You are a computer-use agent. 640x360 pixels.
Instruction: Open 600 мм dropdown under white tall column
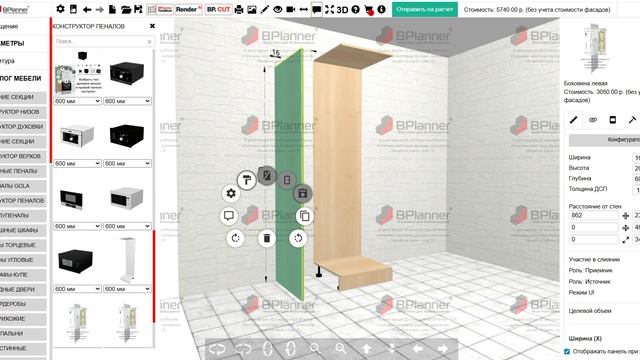pyautogui.click(x=127, y=289)
